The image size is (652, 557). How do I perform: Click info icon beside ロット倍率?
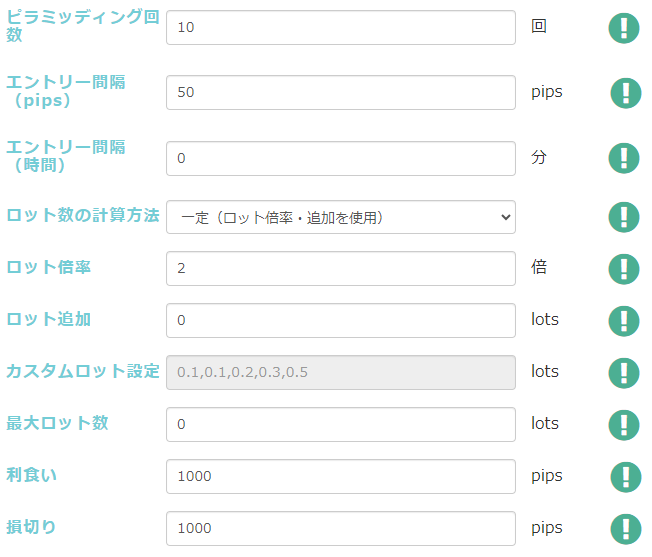624,268
